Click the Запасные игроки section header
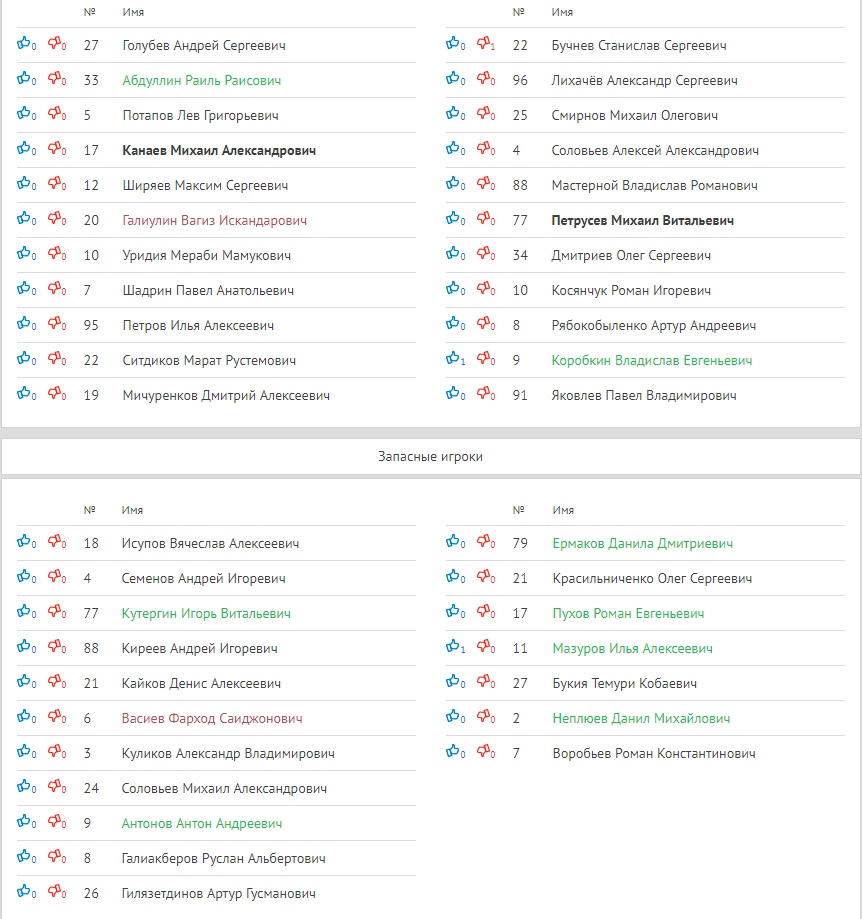 431,456
